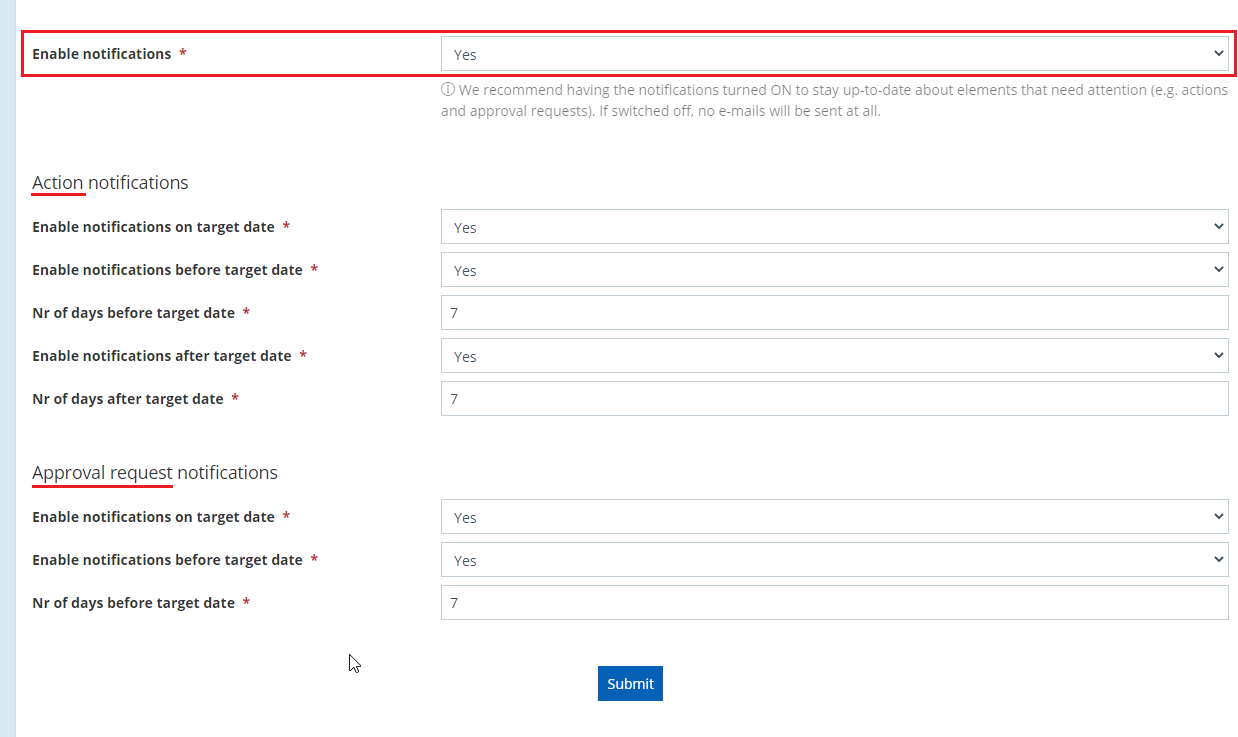
Task: Click Approval section Enable notifications before target date label
Action: click(167, 560)
